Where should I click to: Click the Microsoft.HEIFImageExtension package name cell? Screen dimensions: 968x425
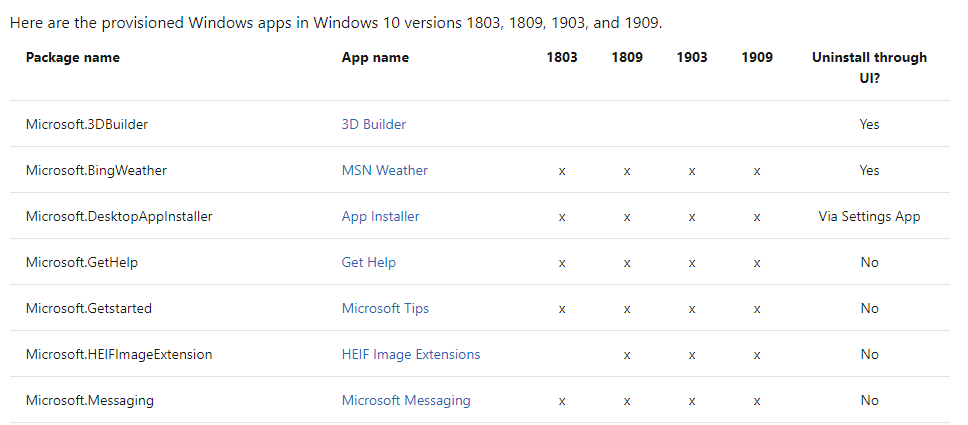point(119,354)
